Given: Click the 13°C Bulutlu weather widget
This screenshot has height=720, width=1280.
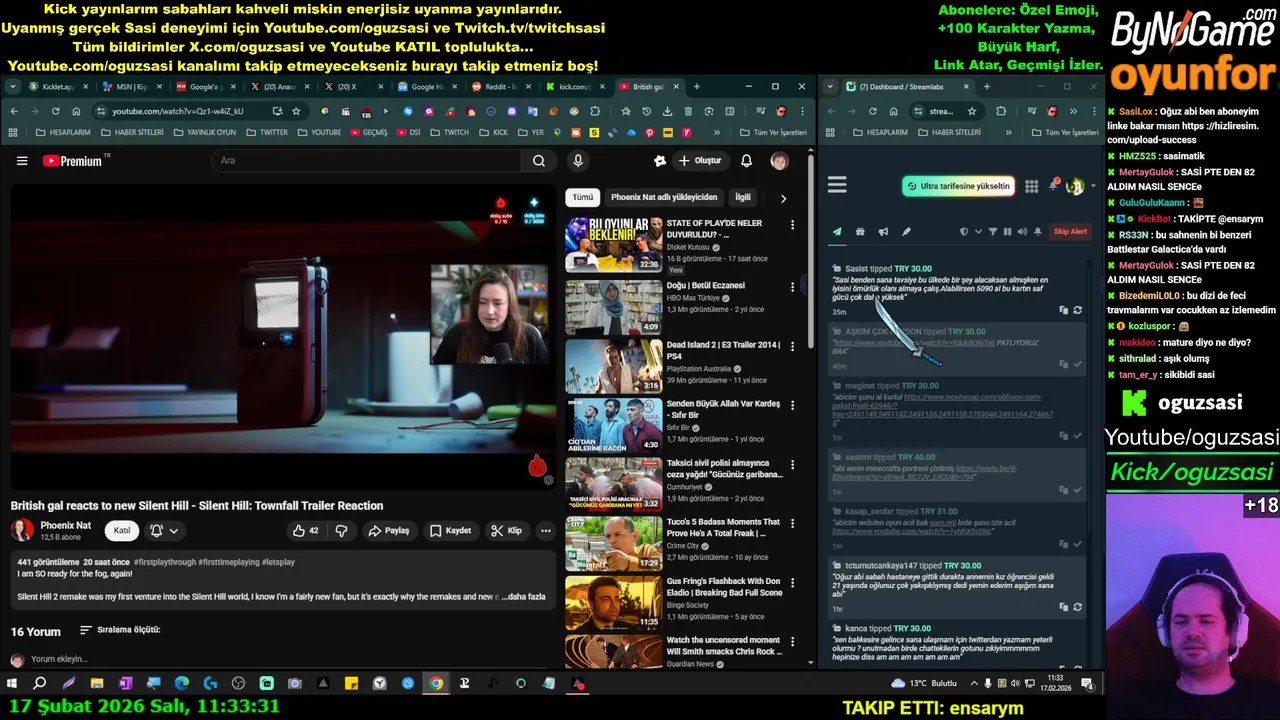Looking at the screenshot, I should [x=924, y=684].
